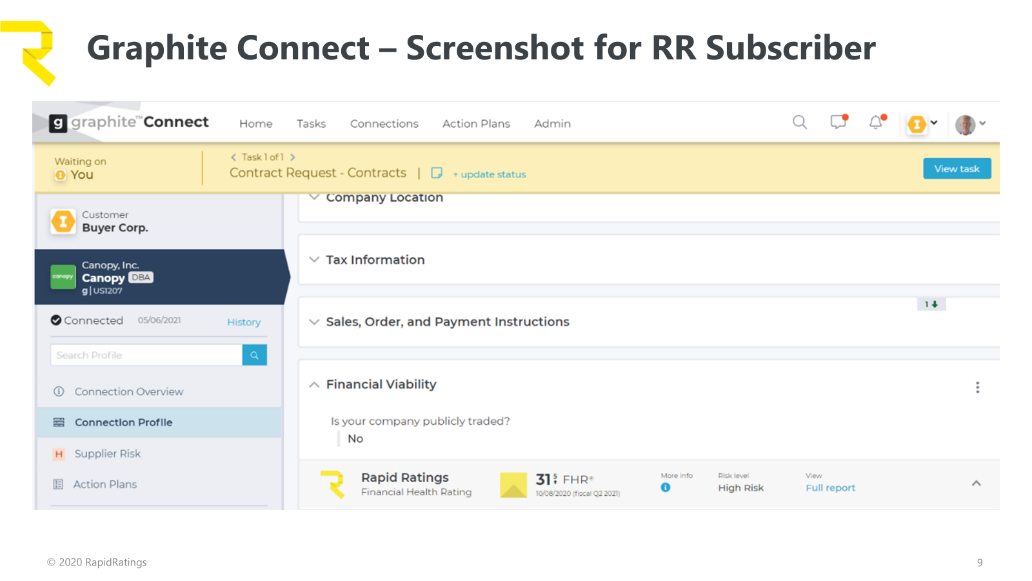Click the note icon beside update status
The image size is (1032, 581).
point(436,173)
